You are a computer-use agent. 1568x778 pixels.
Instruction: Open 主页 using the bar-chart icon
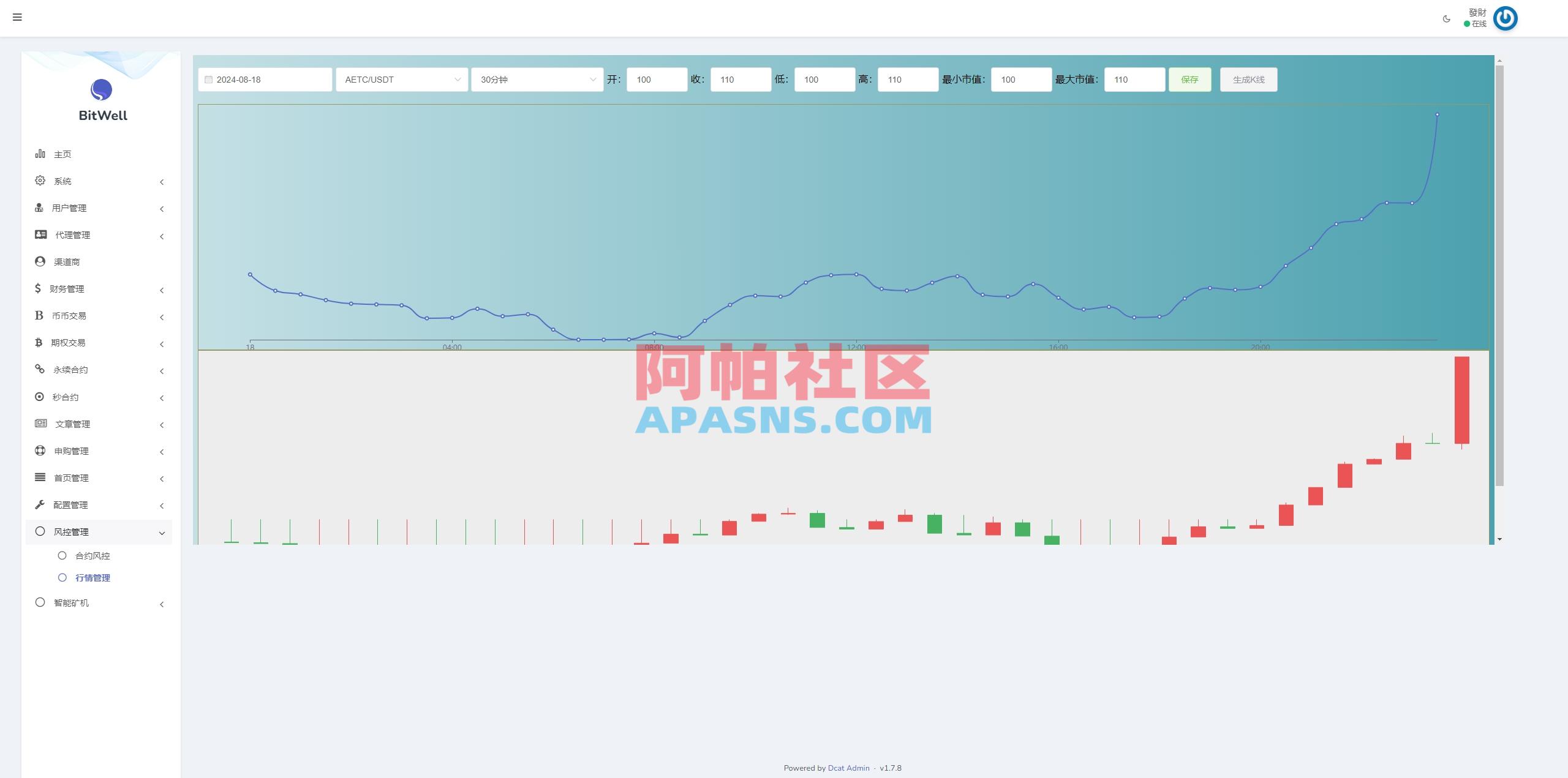coord(39,154)
